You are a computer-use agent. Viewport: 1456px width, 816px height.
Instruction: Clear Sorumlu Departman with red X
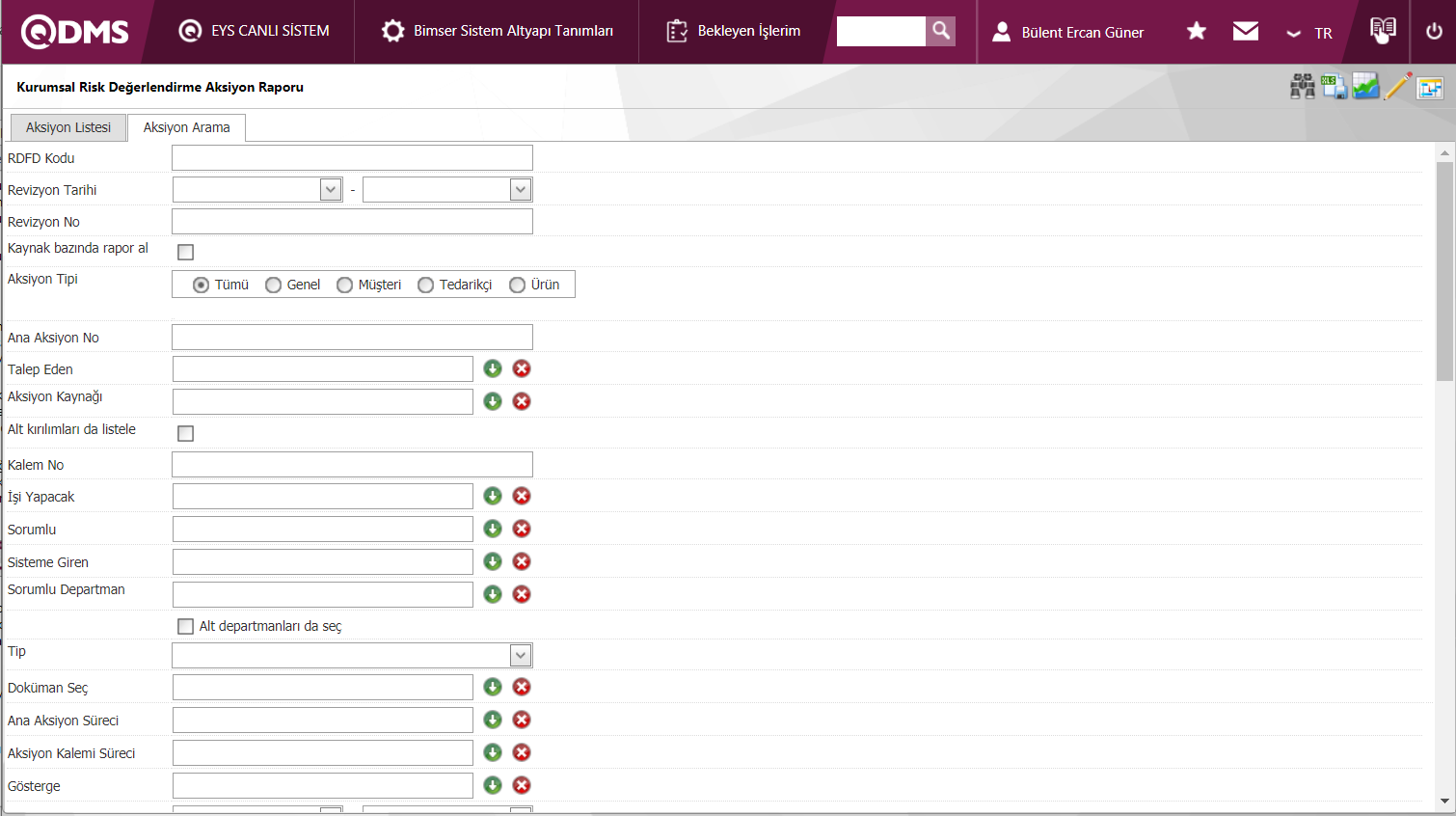[522, 594]
